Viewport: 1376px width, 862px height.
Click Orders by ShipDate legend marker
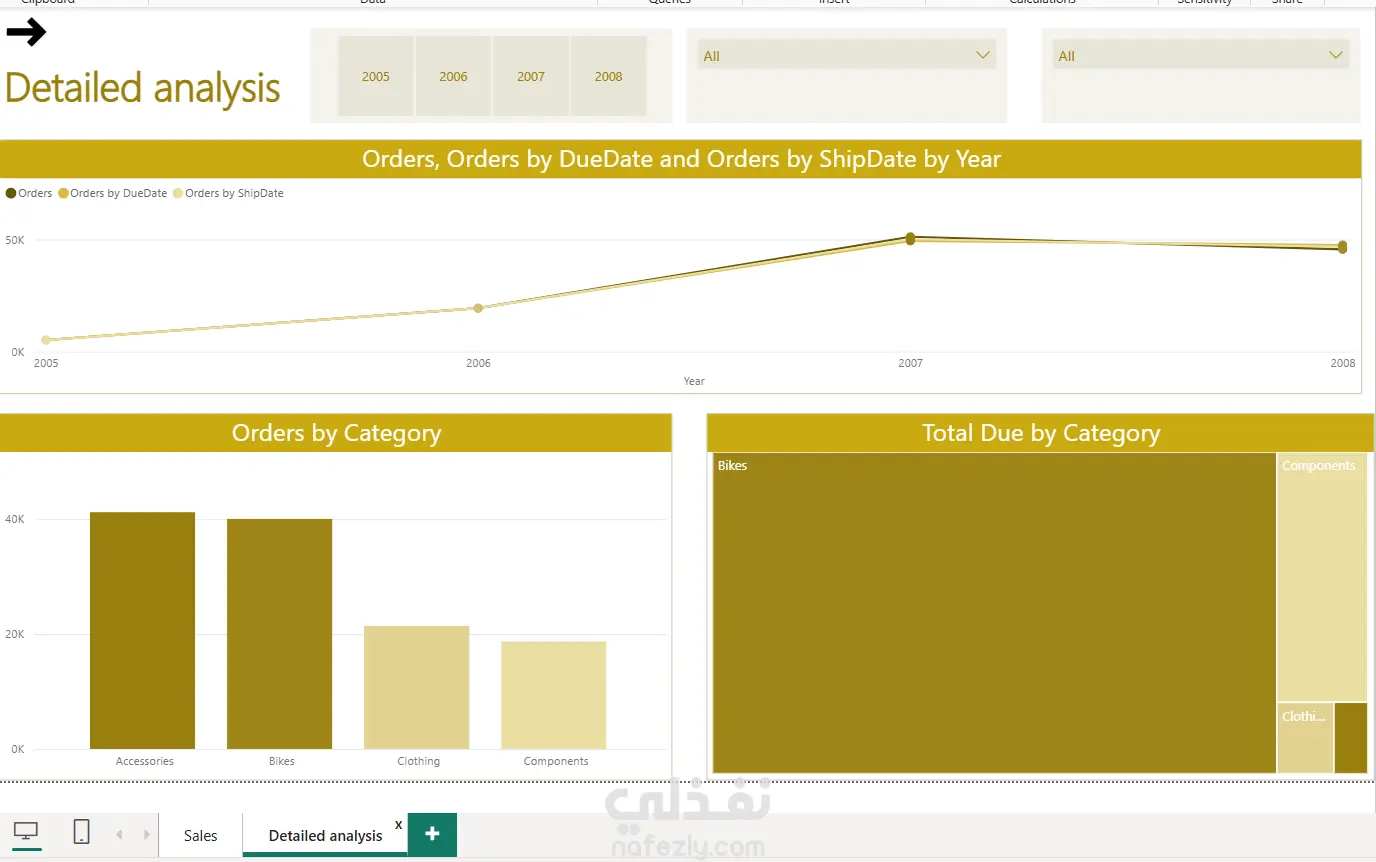[179, 193]
